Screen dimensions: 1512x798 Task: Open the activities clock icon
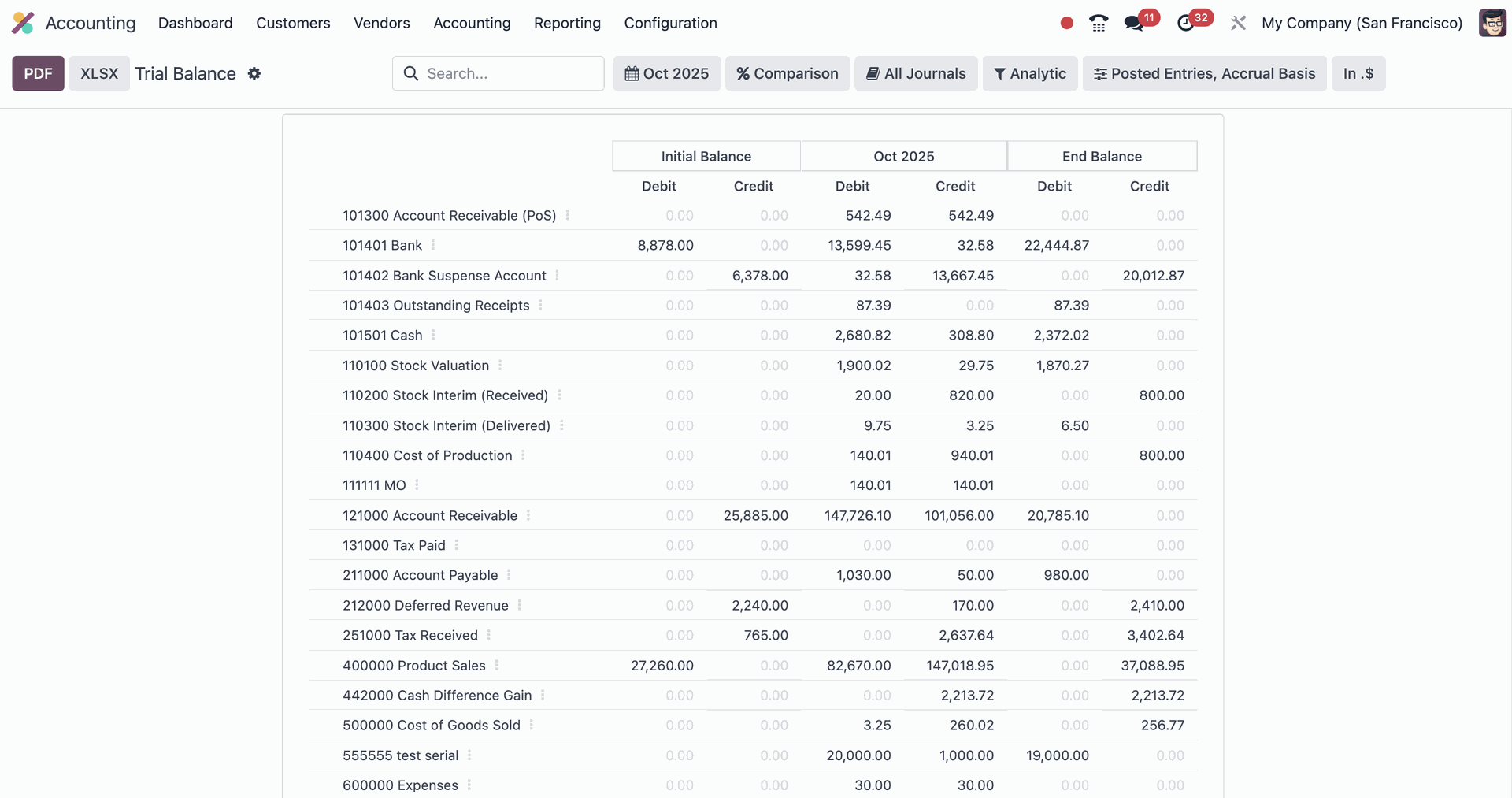coord(1186,24)
